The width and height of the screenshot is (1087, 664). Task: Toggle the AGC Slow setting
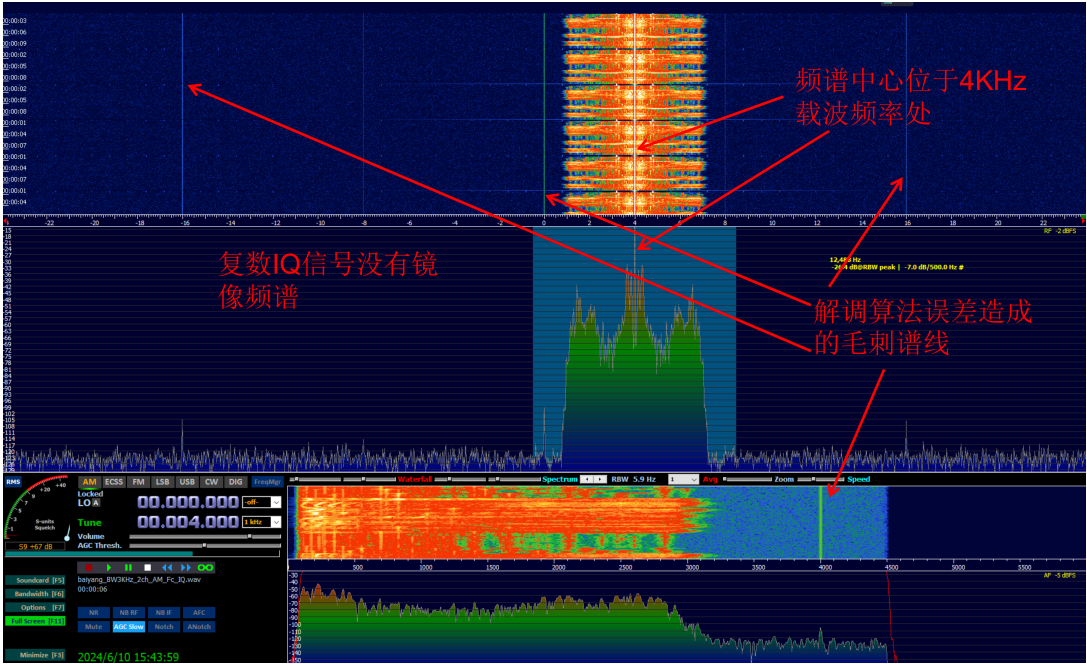[128, 627]
